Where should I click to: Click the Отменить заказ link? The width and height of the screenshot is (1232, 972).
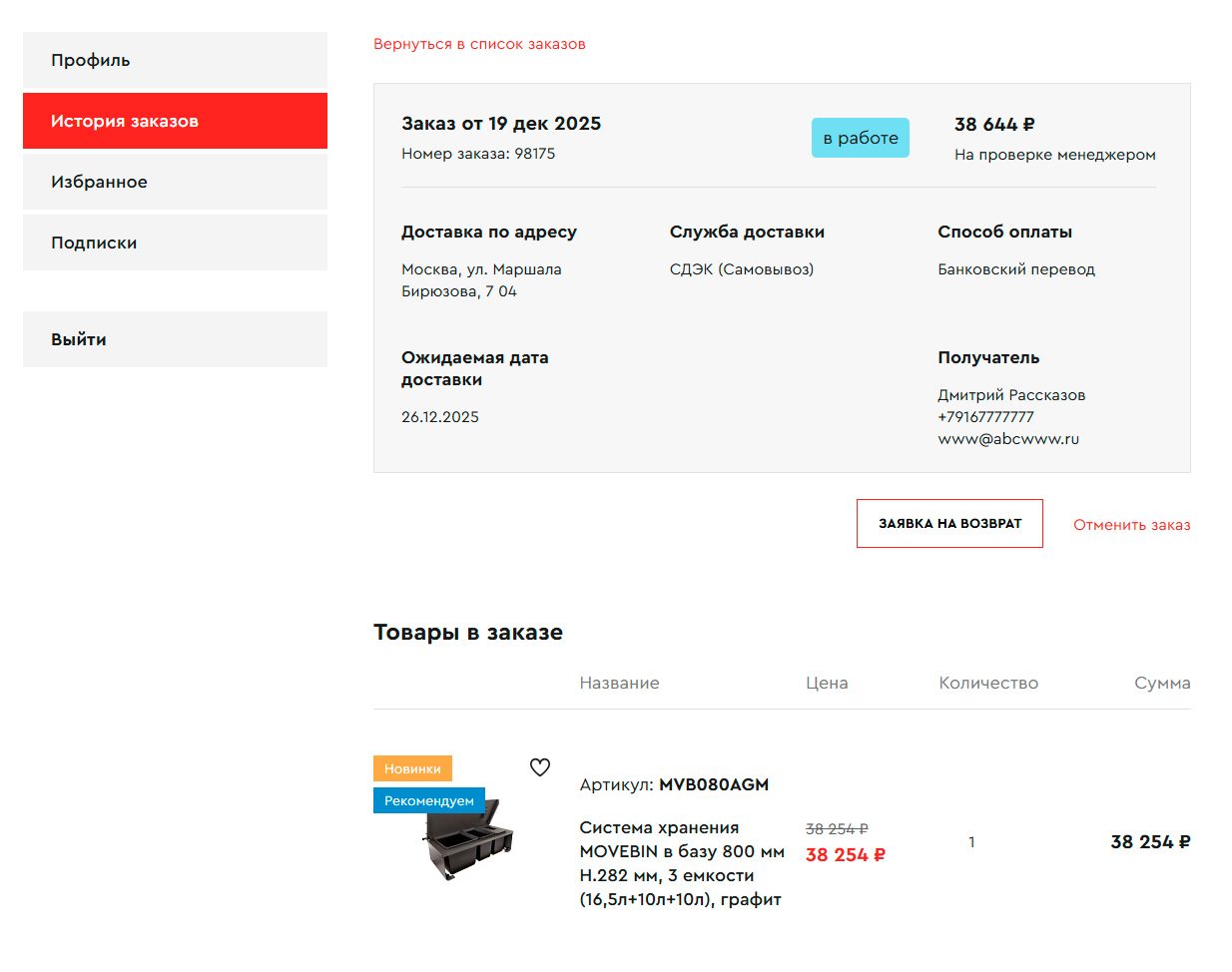point(1131,525)
